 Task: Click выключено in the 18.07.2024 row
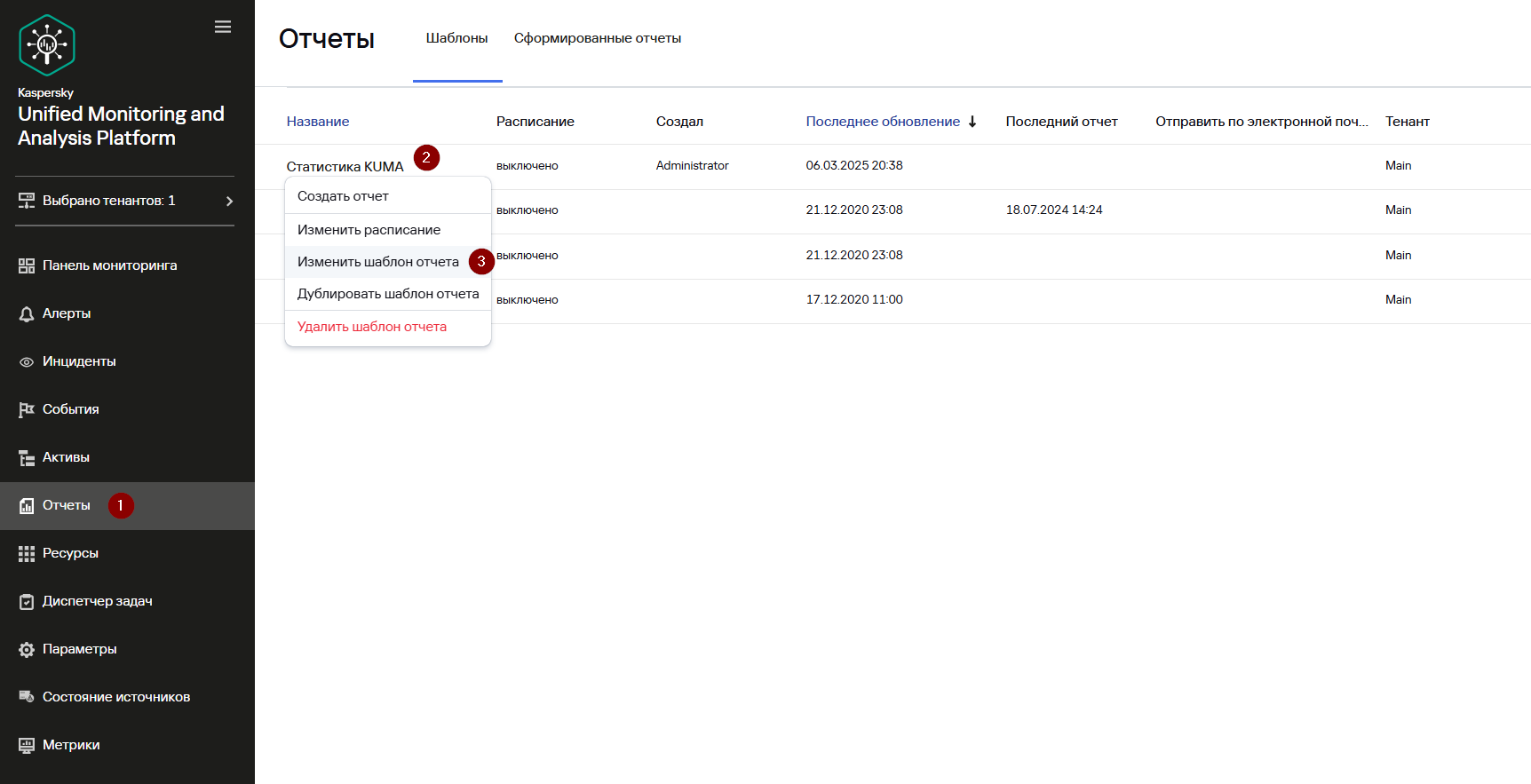(x=527, y=210)
